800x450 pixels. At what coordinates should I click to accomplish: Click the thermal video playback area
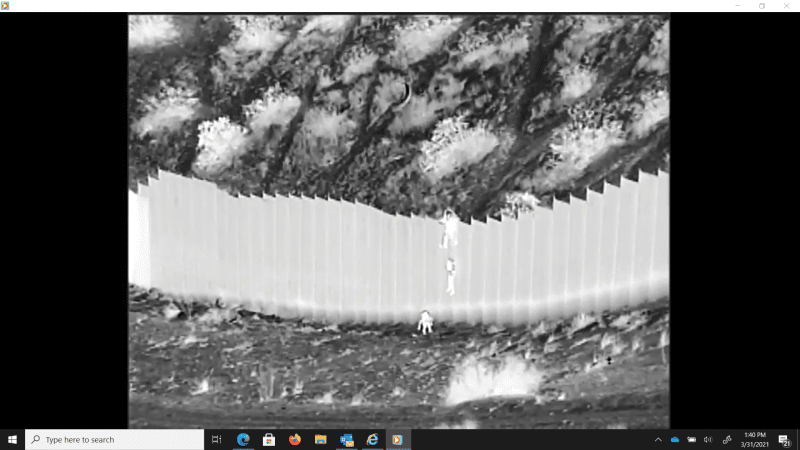[x=398, y=220]
